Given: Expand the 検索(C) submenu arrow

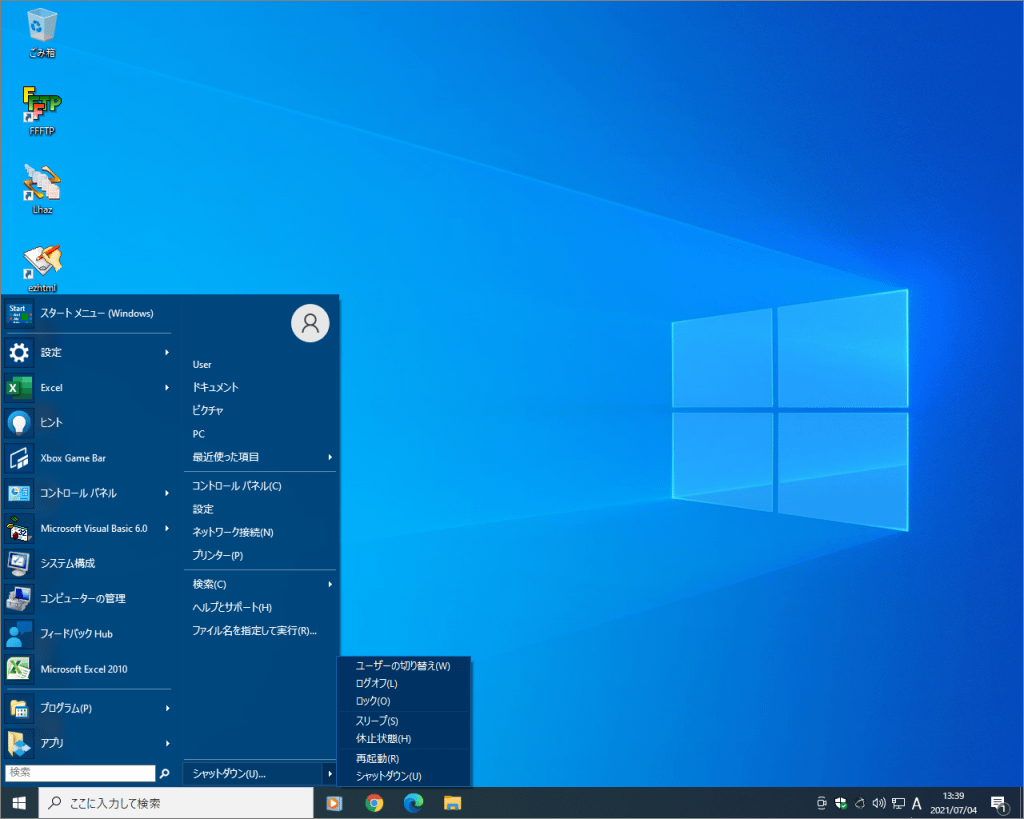Looking at the screenshot, I should [330, 585].
